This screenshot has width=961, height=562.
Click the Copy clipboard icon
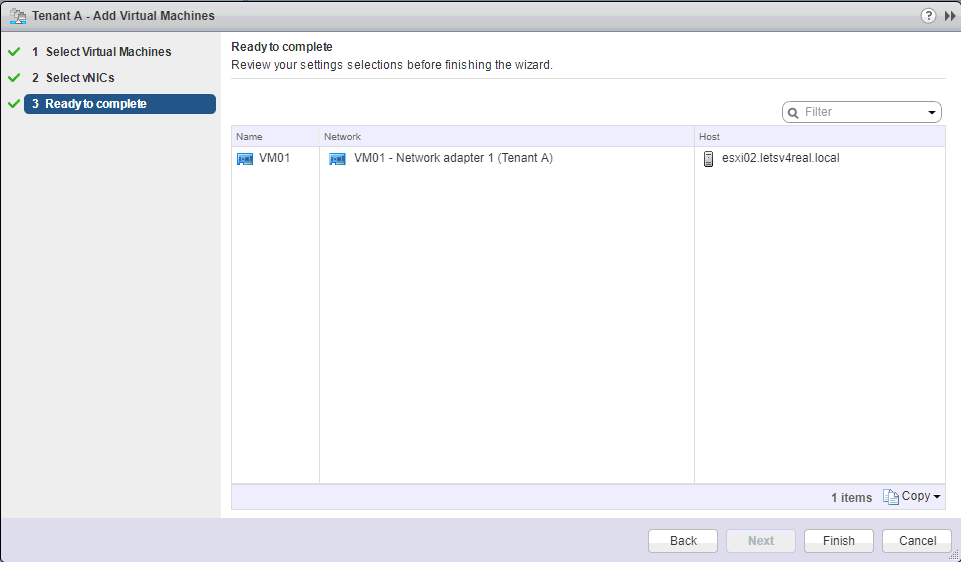point(890,497)
